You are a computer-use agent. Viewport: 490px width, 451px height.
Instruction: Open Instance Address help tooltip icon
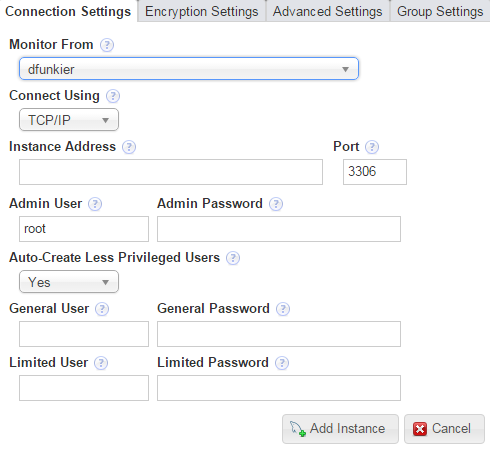[129, 147]
